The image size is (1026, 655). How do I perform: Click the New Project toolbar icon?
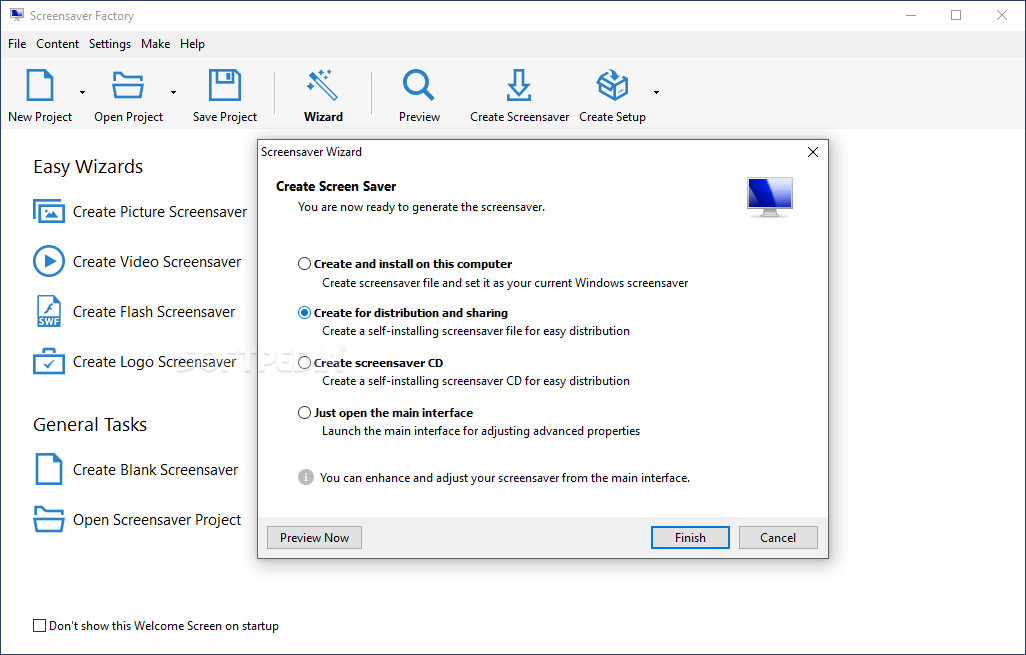click(40, 85)
